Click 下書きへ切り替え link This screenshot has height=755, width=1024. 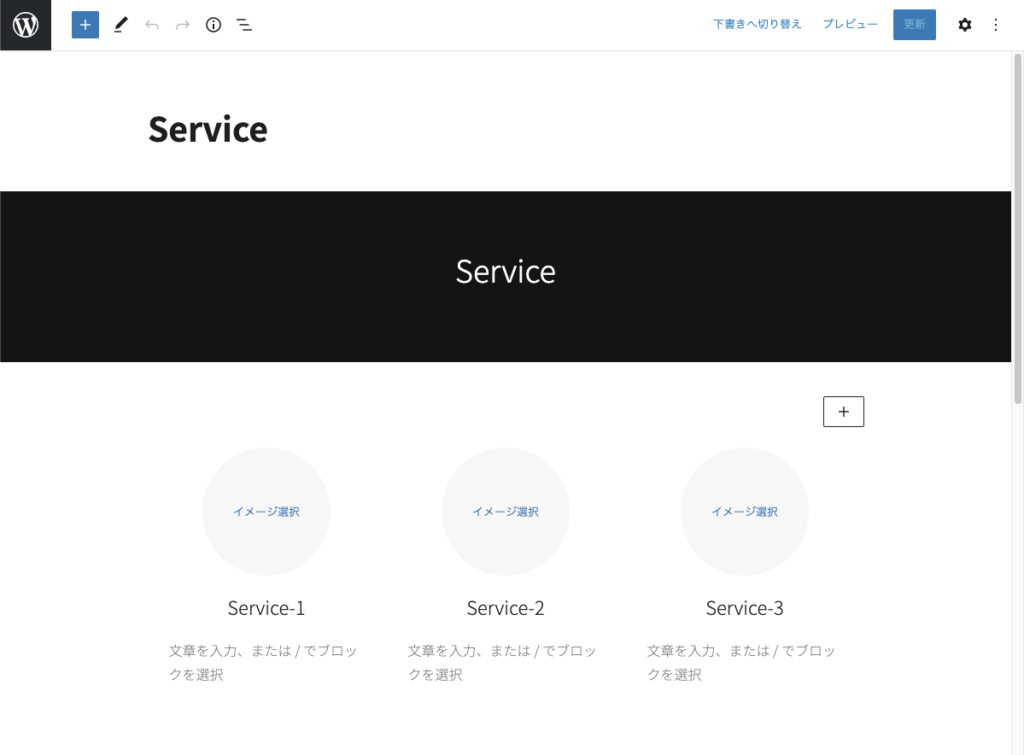click(x=757, y=25)
